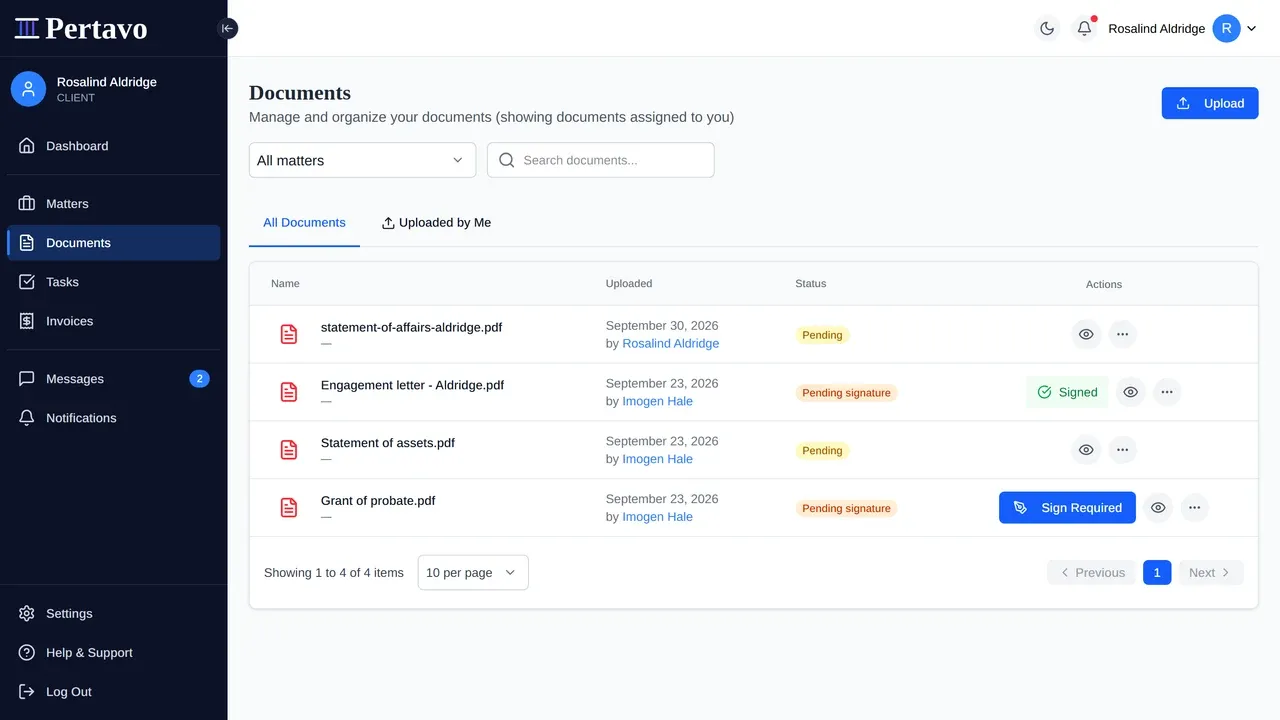Toggle dark mode with the moon icon

pos(1047,28)
